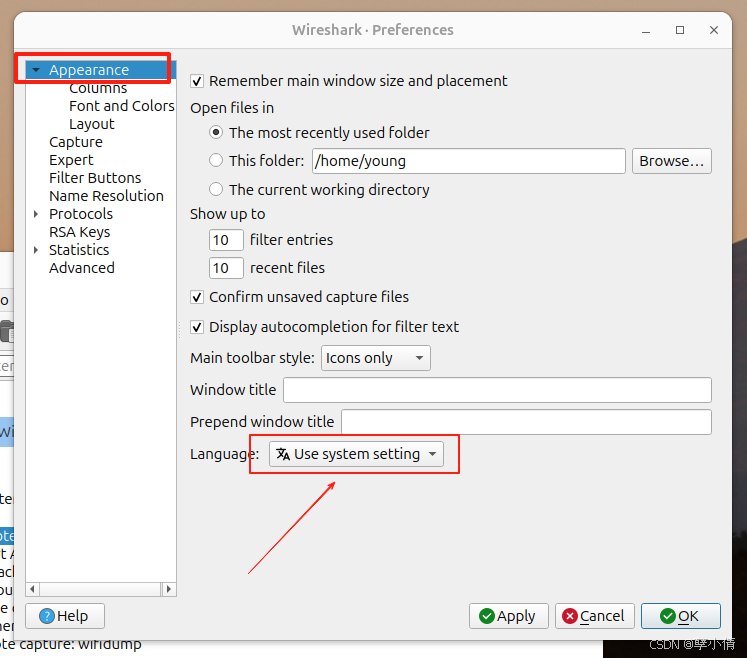The image size is (747, 658).
Task: Click the tree scrollbar right arrow
Action: 169,589
